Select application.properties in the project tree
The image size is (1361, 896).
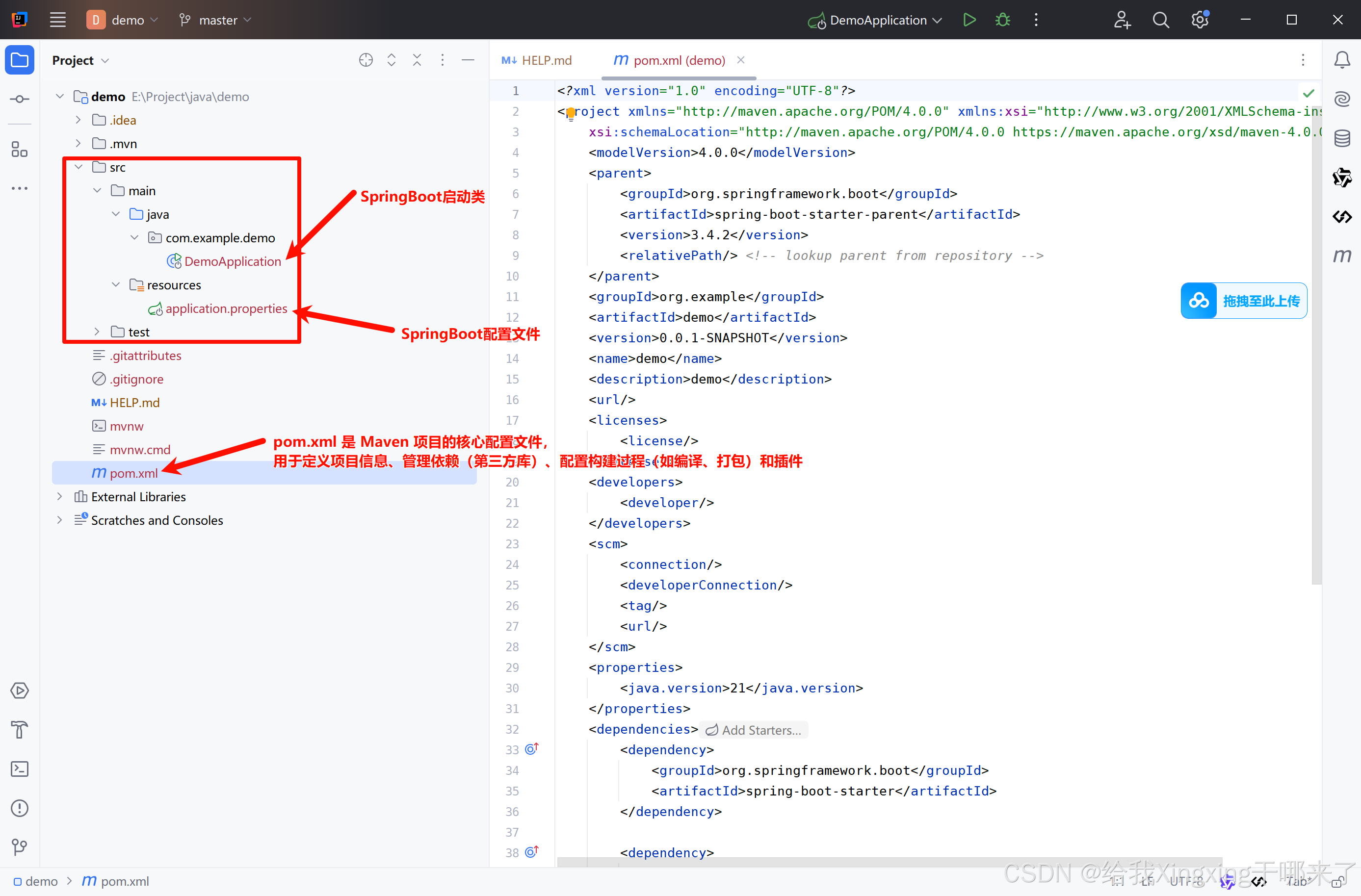coord(226,308)
